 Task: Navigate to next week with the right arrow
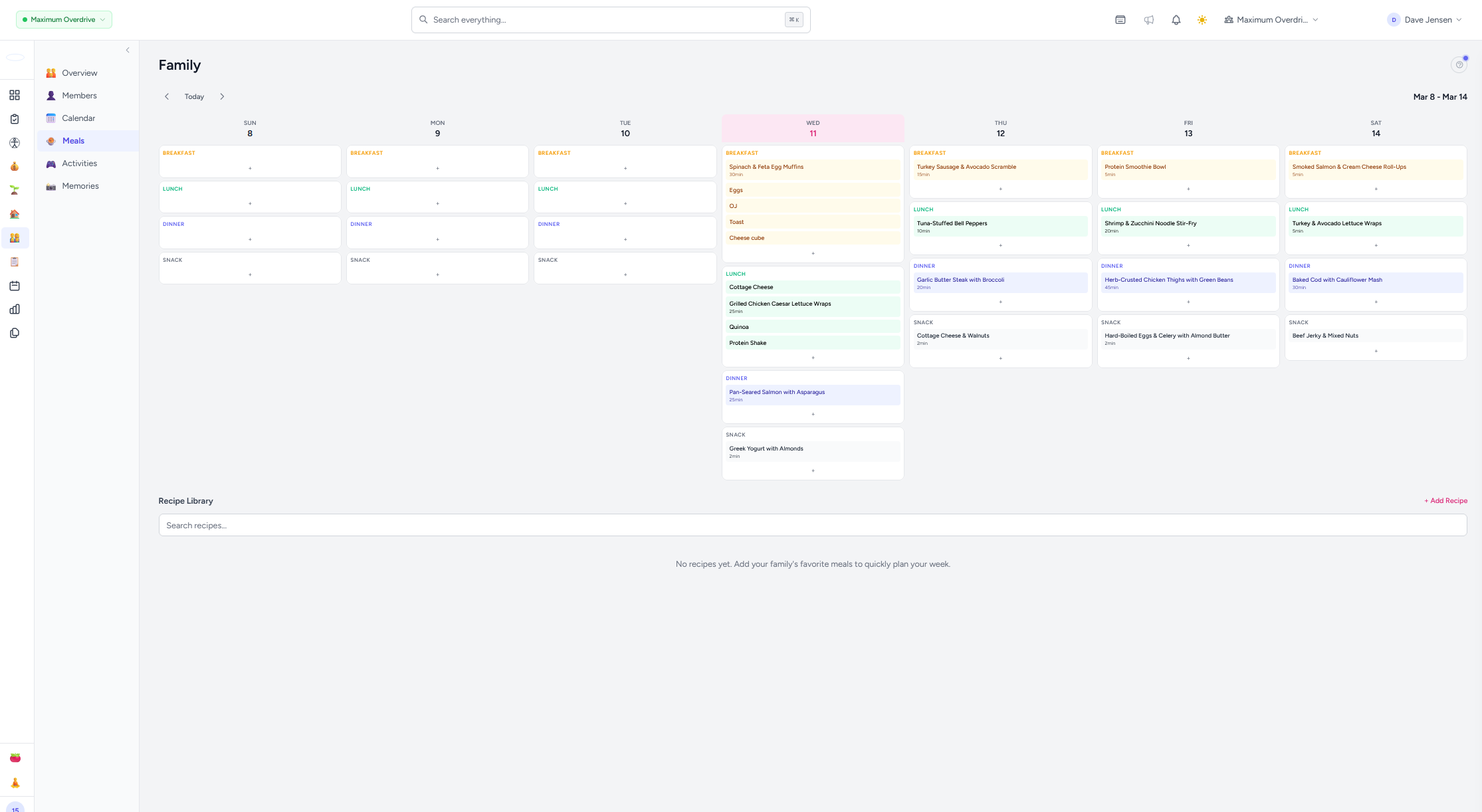pos(223,96)
